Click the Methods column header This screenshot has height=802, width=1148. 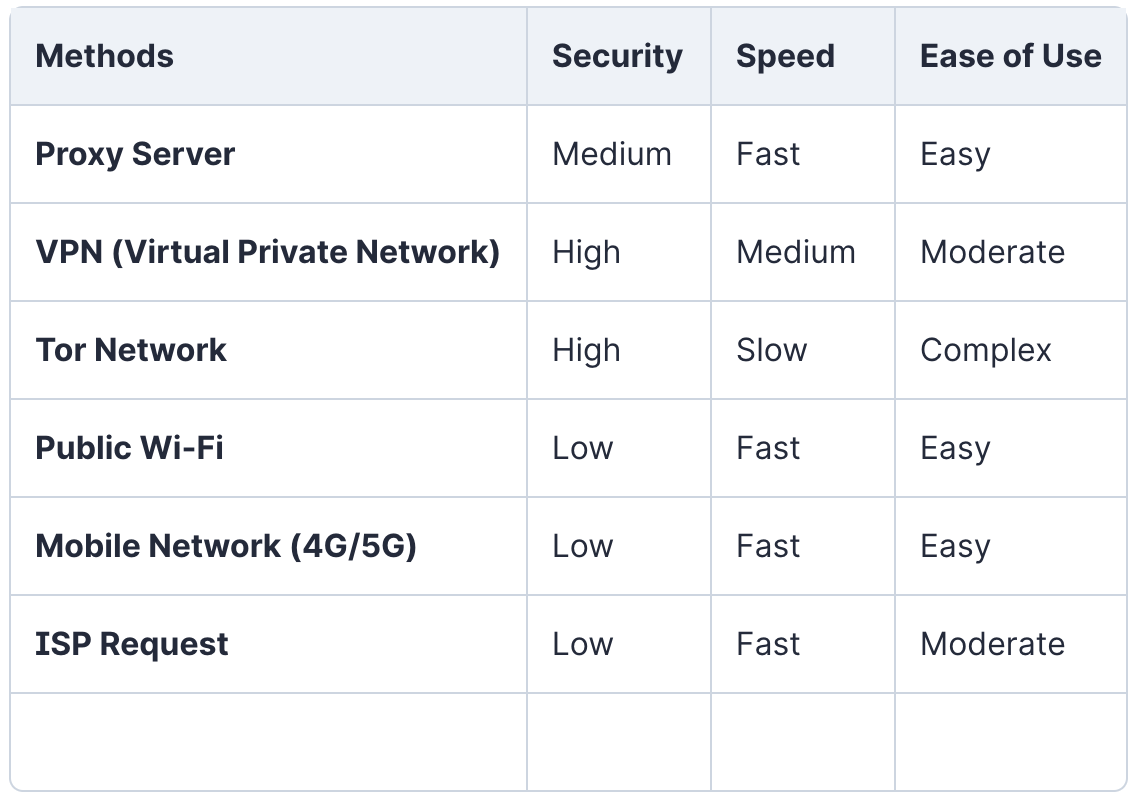tap(105, 56)
